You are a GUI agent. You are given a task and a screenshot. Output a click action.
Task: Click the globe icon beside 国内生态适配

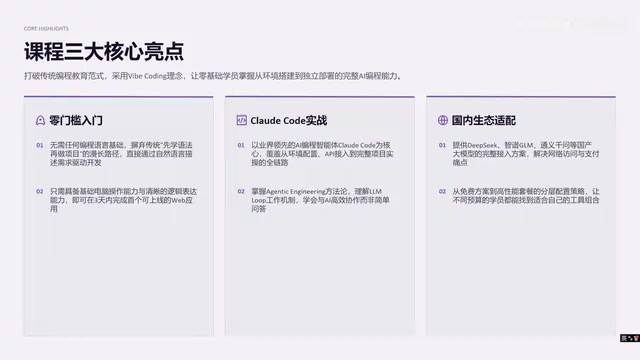pos(443,120)
